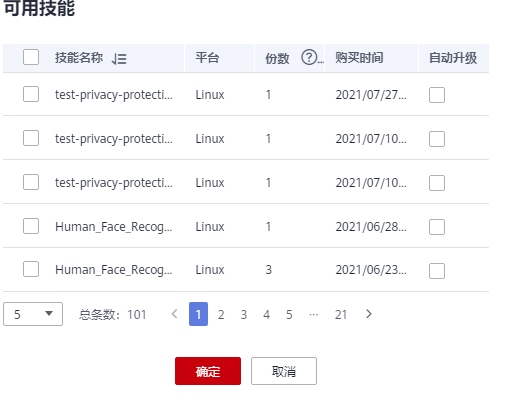
Task: Jump to page 21
Action: (x=341, y=314)
